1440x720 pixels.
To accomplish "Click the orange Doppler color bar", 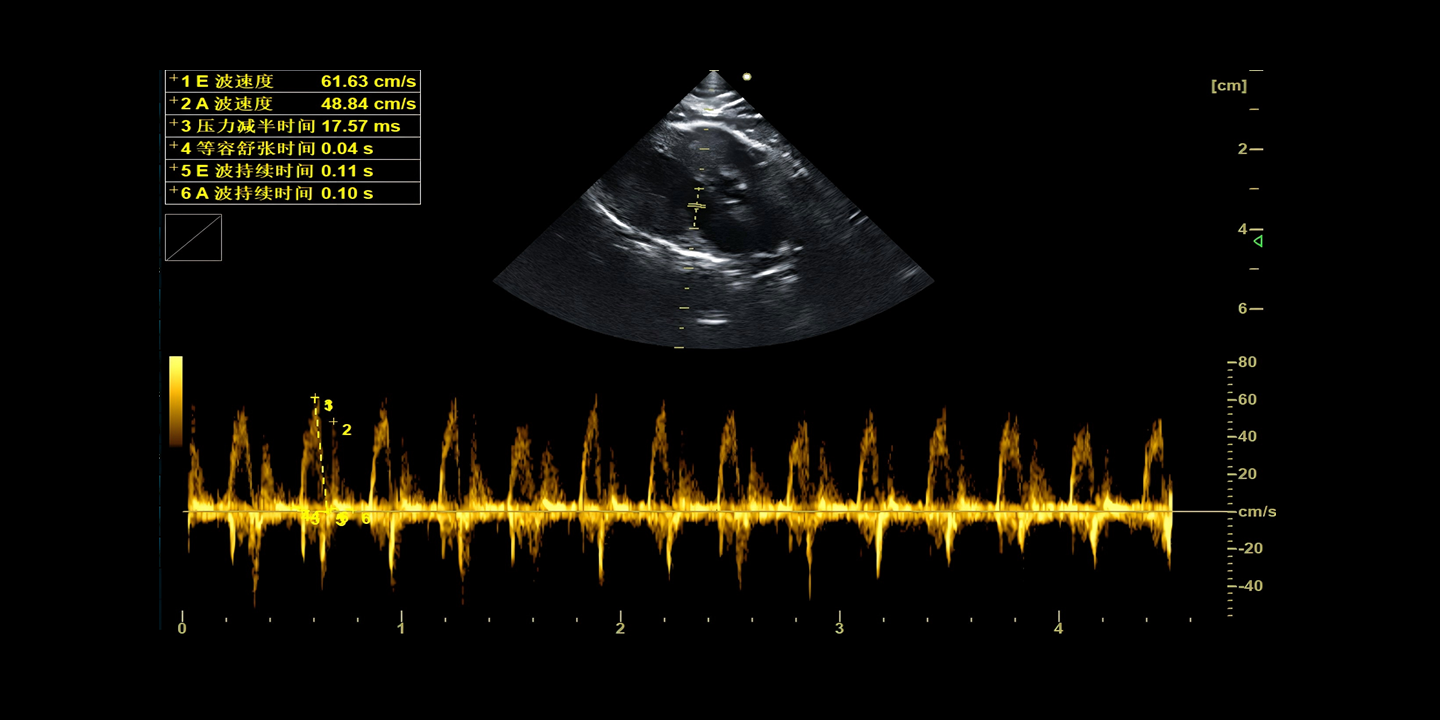I will pos(176,400).
